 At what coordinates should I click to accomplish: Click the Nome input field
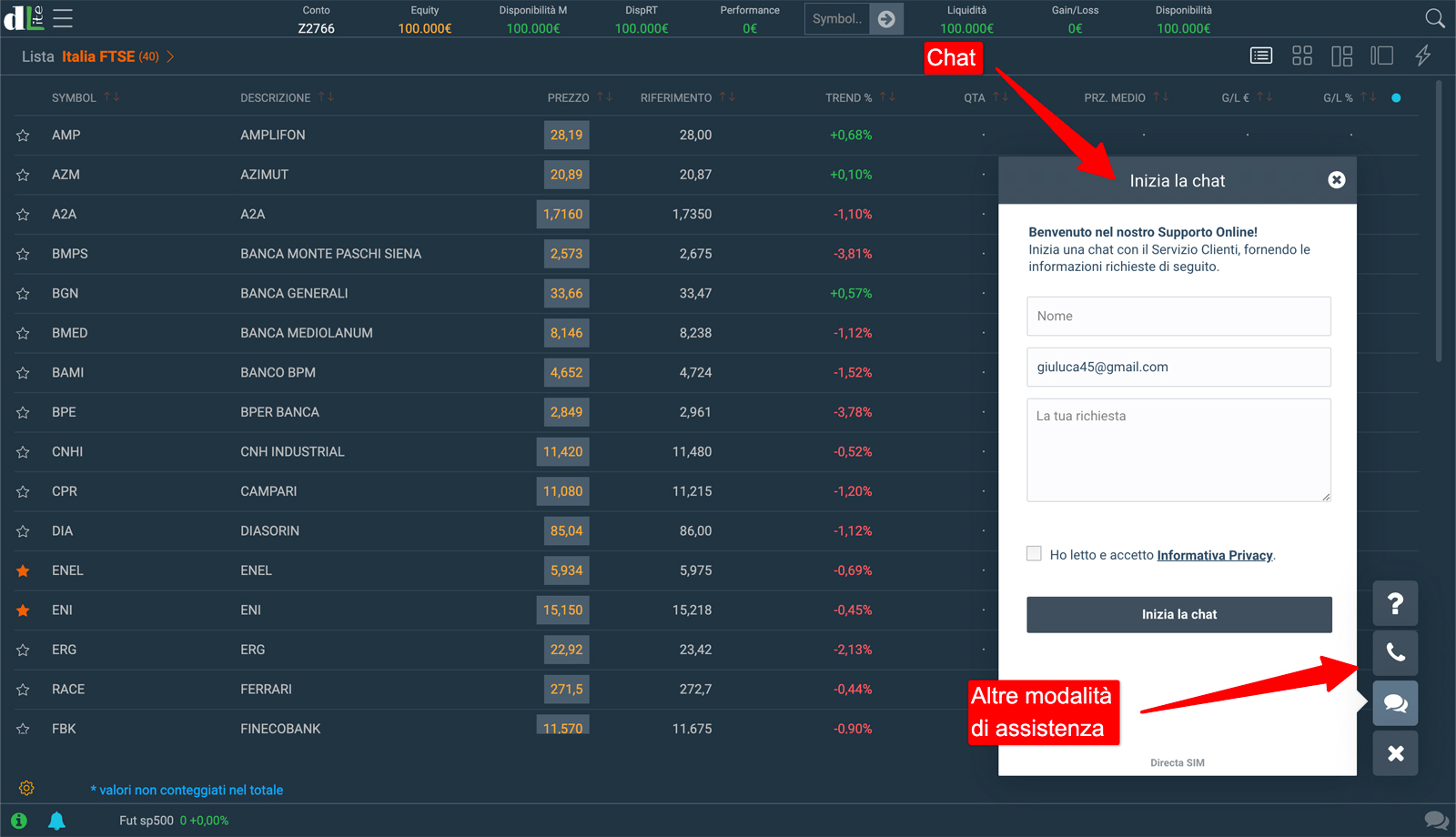[x=1178, y=316]
